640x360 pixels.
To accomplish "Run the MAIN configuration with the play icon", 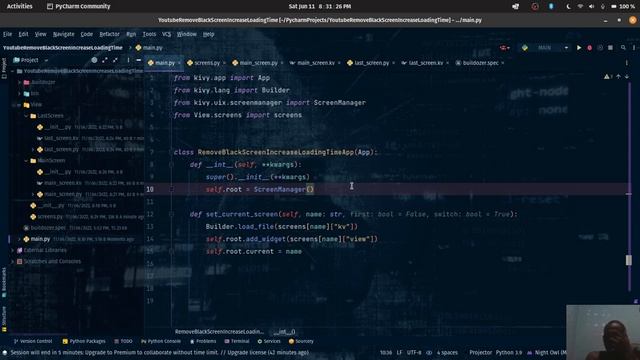I will 579,48.
